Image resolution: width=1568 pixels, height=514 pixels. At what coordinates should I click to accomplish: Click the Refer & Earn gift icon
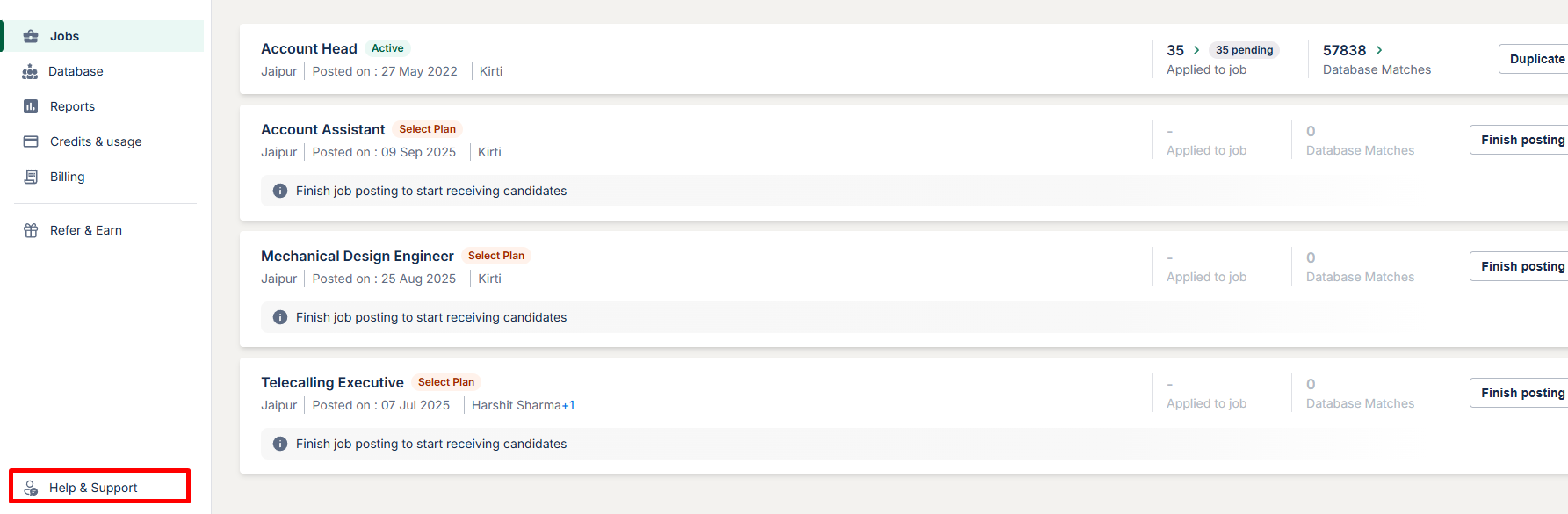(31, 230)
